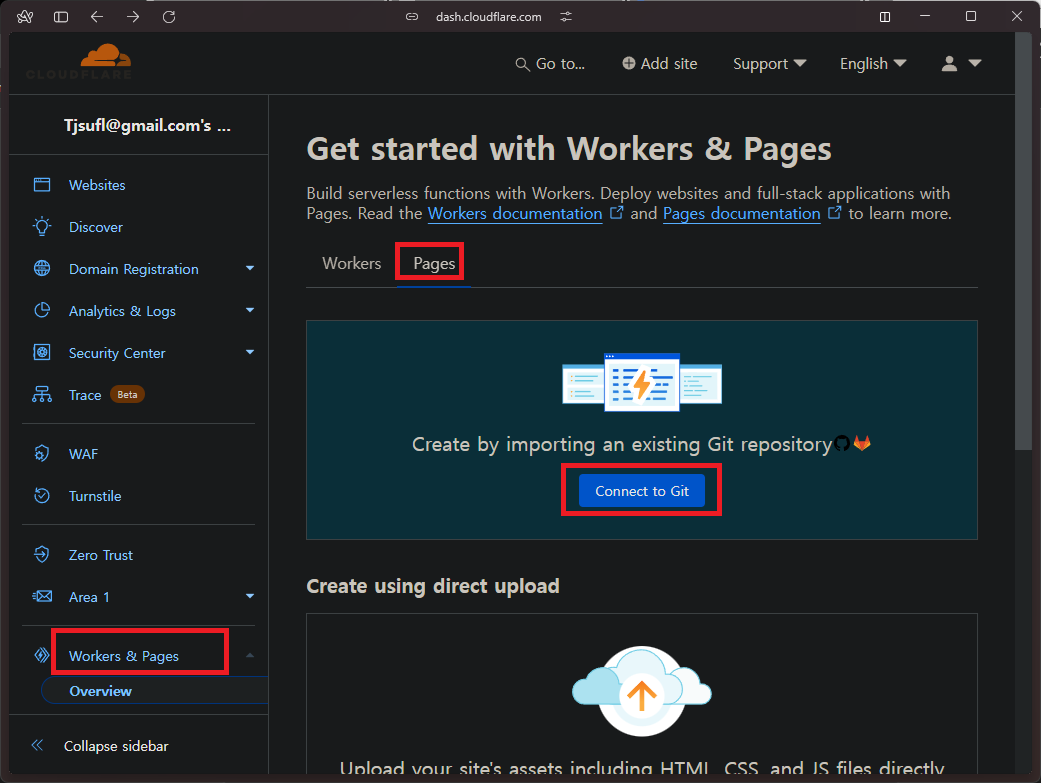Click the Go to... search field
1041x783 pixels.
point(550,63)
